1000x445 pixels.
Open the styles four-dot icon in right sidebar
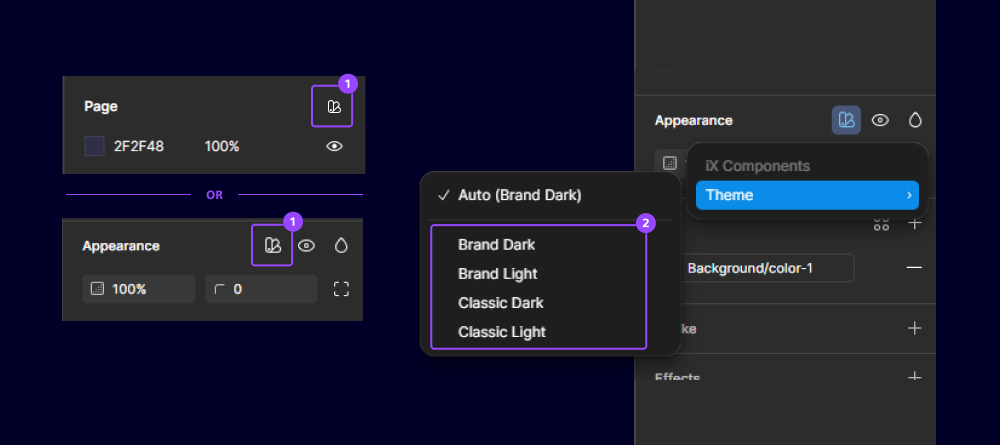click(x=881, y=224)
